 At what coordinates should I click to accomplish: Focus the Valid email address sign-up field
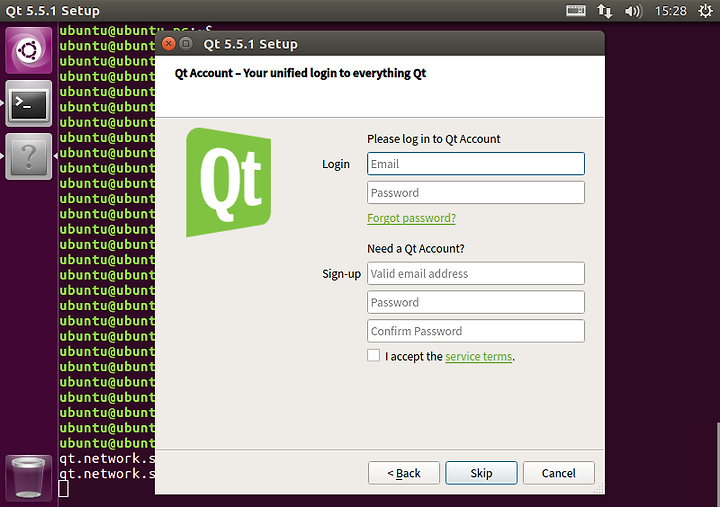click(x=476, y=274)
